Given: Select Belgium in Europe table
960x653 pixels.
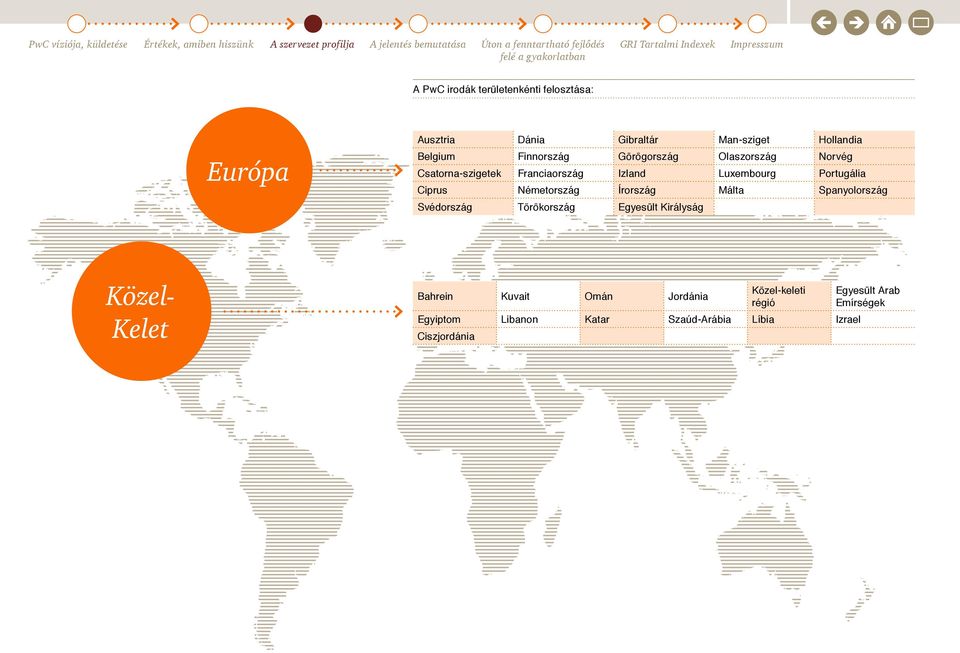Looking at the screenshot, I should 463,156.
